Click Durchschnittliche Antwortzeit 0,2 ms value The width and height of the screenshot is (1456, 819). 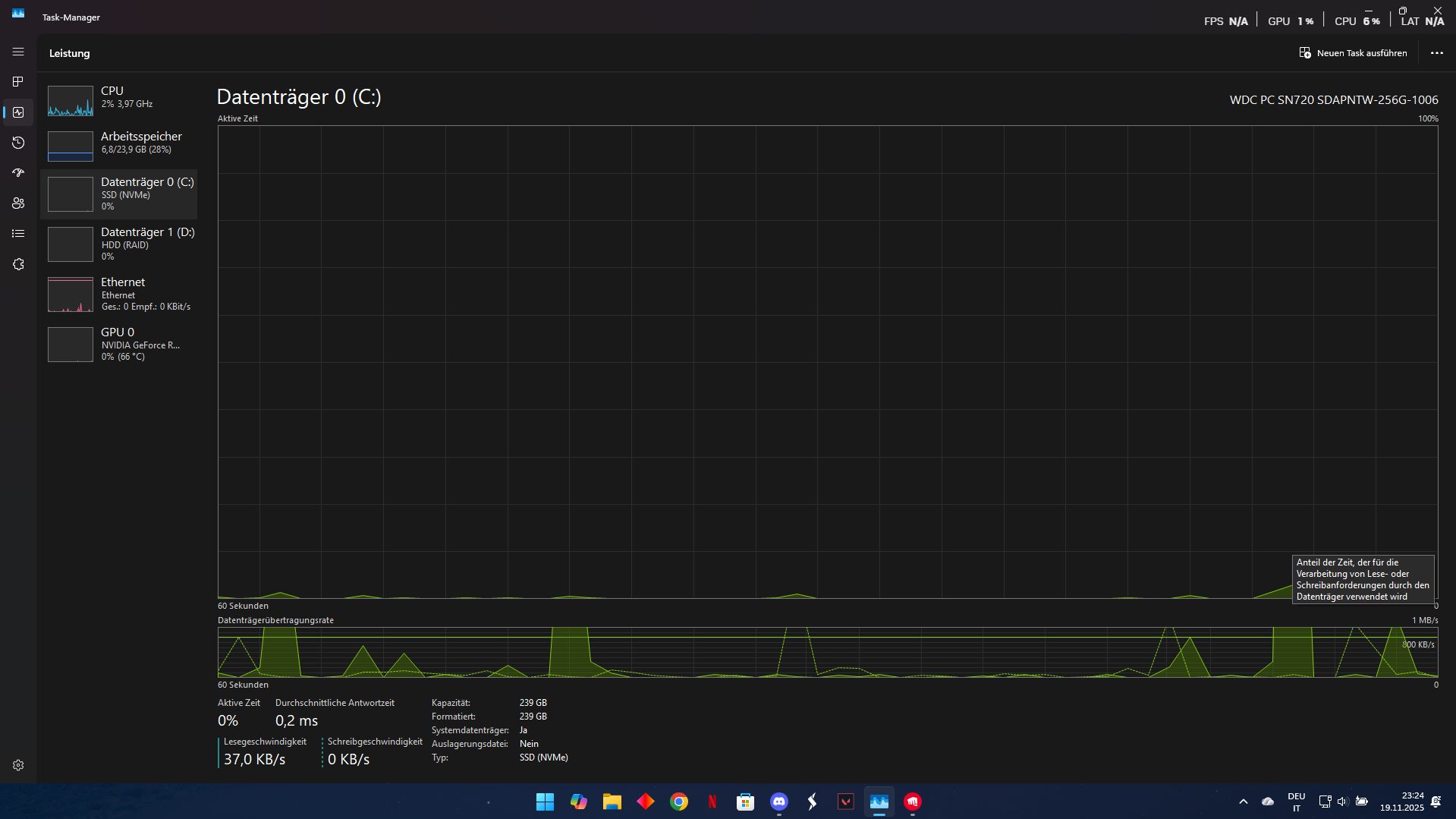pos(297,720)
